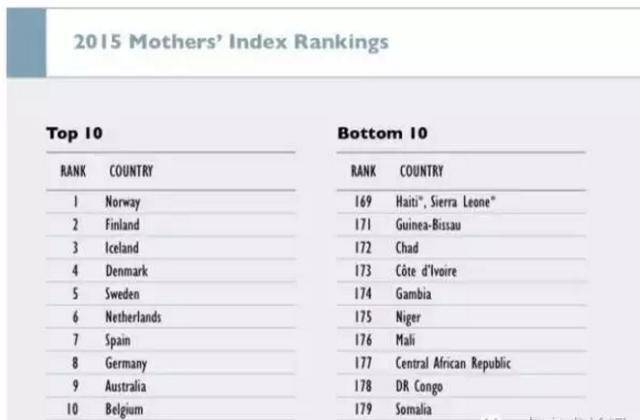Select the Netherlands row
This screenshot has height=420, width=640.
[x=133, y=317]
